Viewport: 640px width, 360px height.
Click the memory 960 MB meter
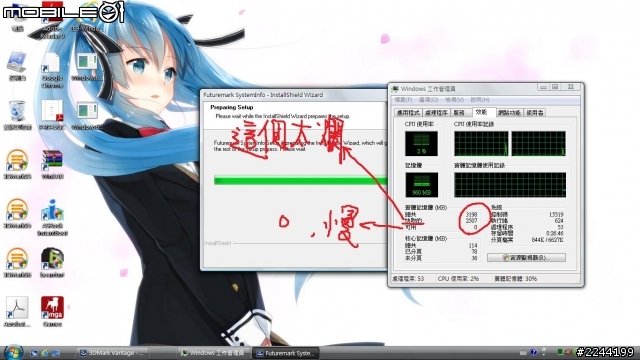coord(422,184)
